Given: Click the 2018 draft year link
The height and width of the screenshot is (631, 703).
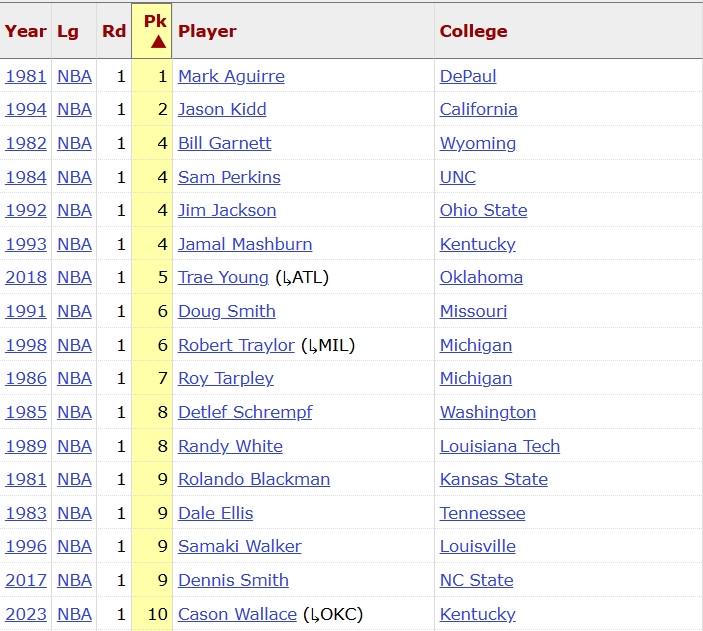Looking at the screenshot, I should coord(26,277).
